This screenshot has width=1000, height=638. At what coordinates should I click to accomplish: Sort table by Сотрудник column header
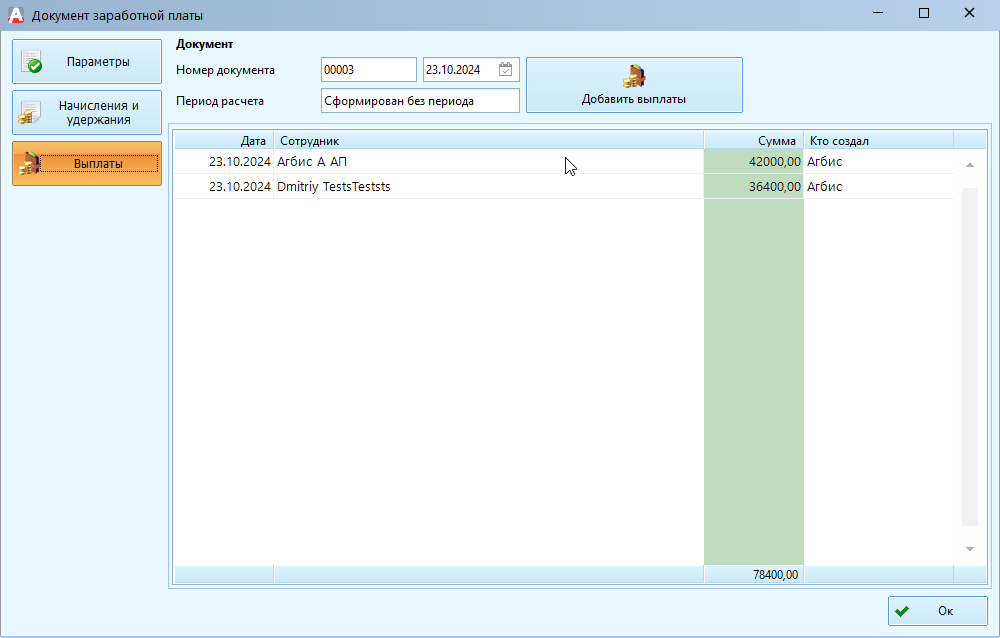click(488, 141)
